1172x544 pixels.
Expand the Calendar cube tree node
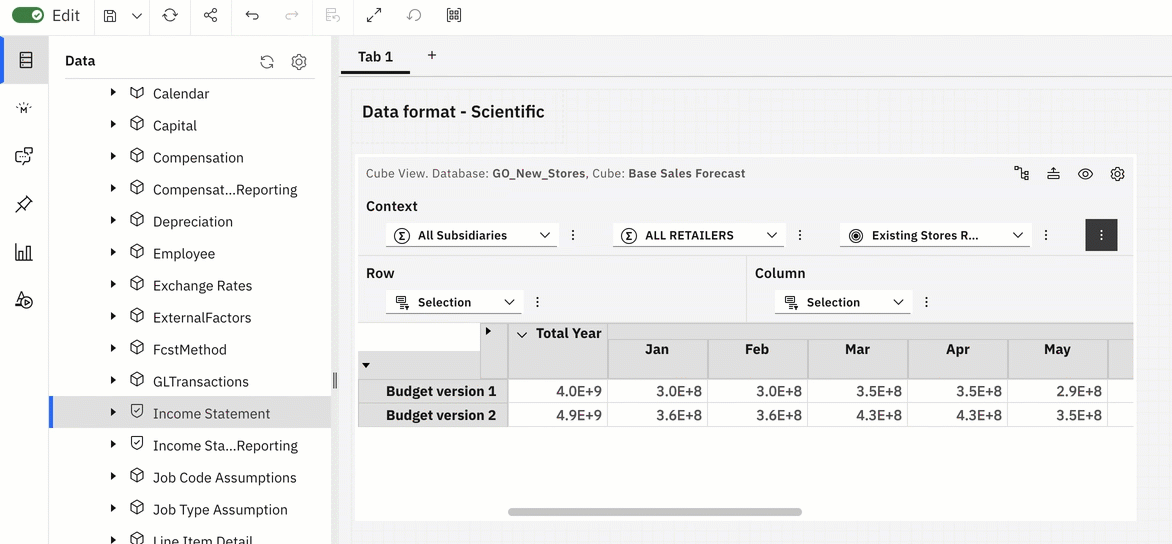113,93
